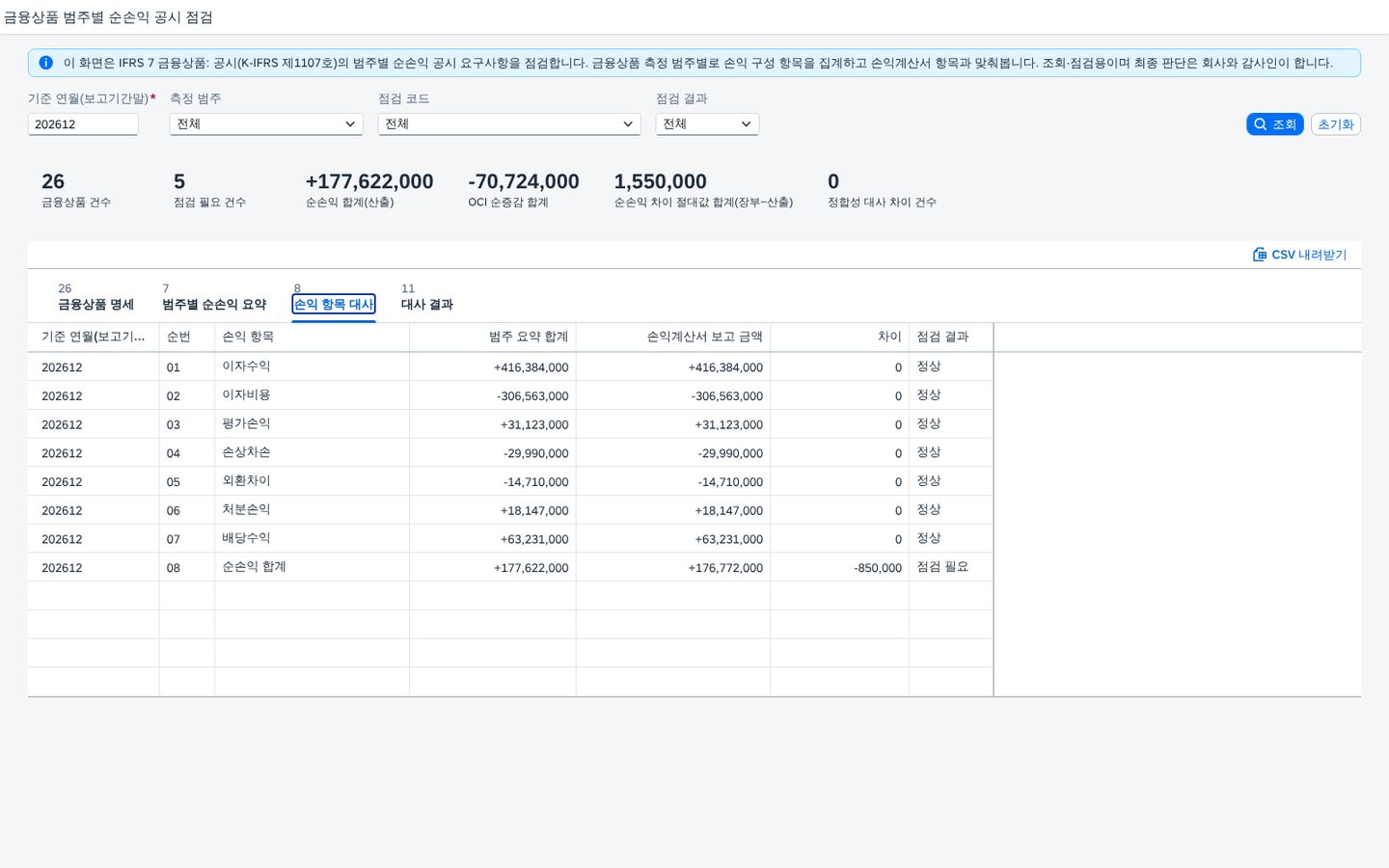Click the 초기화 reset button
1389x868 pixels.
pos(1336,124)
